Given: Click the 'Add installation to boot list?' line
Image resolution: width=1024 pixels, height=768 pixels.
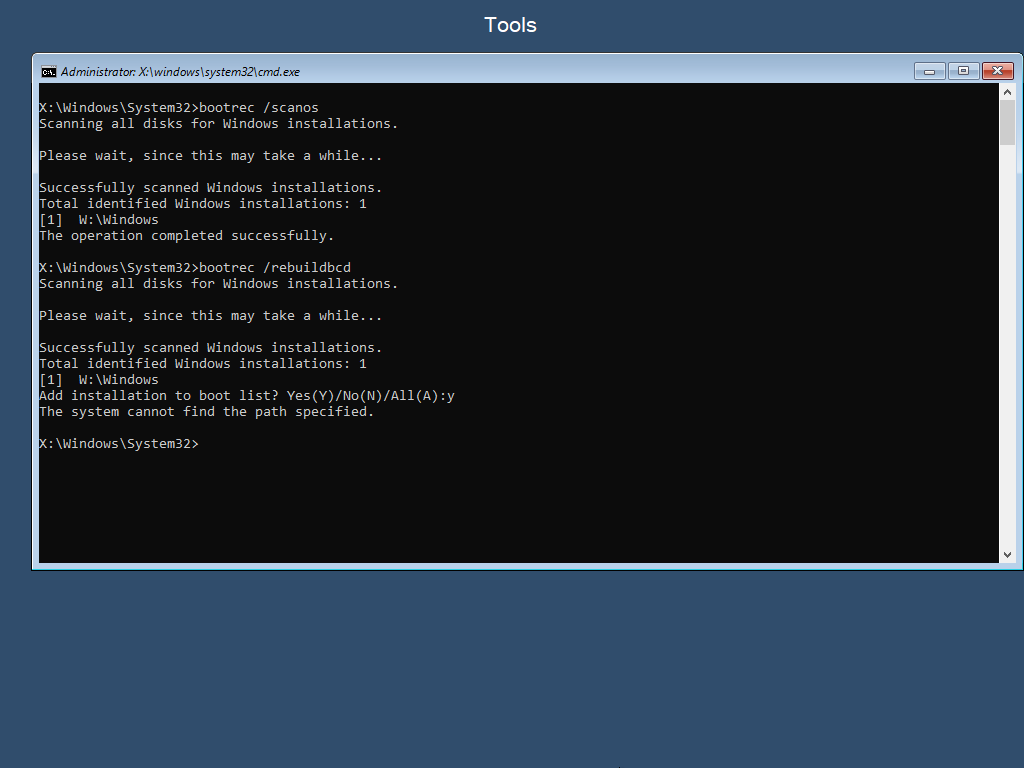Looking at the screenshot, I should pos(246,395).
